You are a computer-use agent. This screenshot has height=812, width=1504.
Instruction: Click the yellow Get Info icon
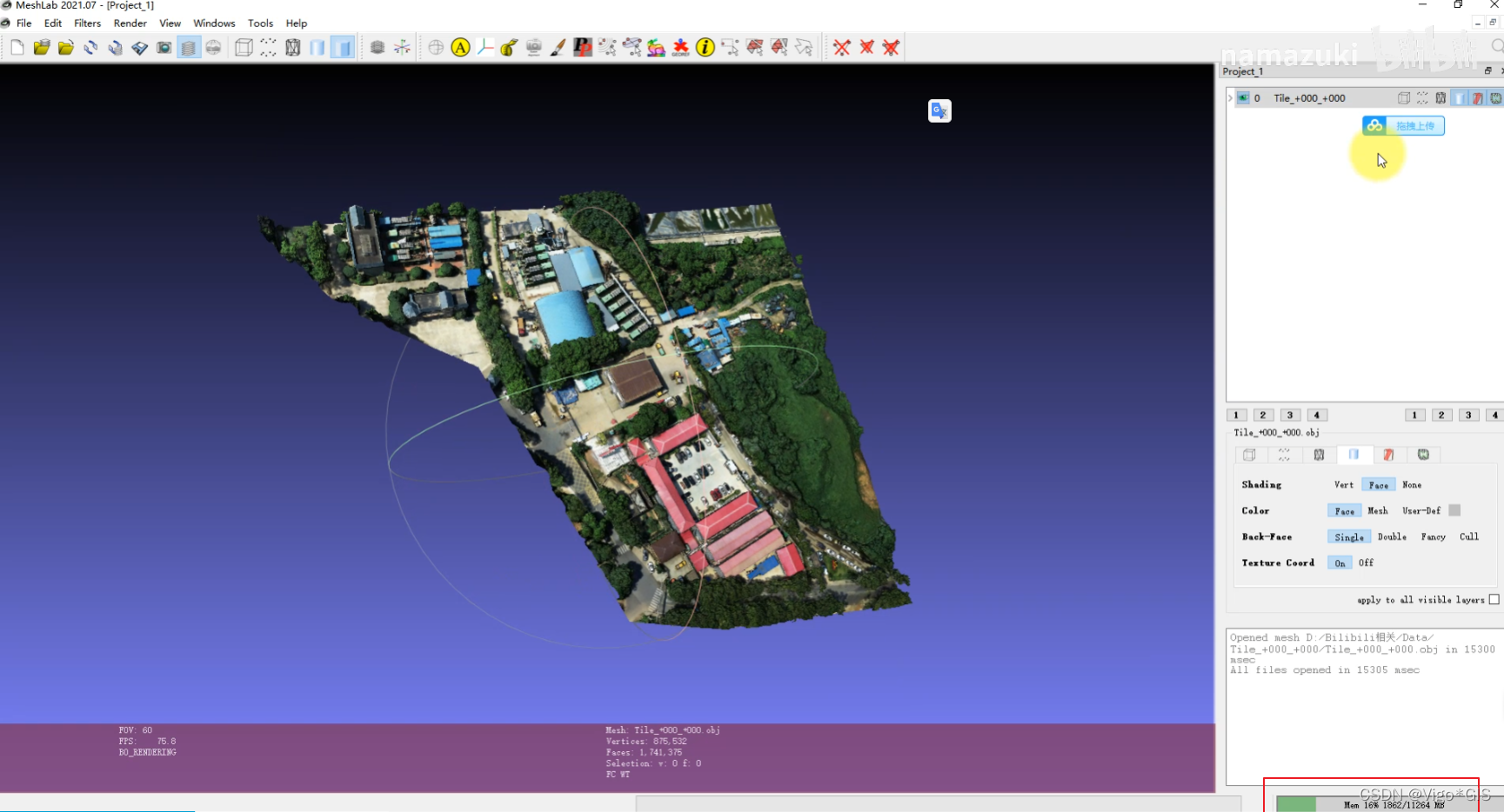click(705, 48)
